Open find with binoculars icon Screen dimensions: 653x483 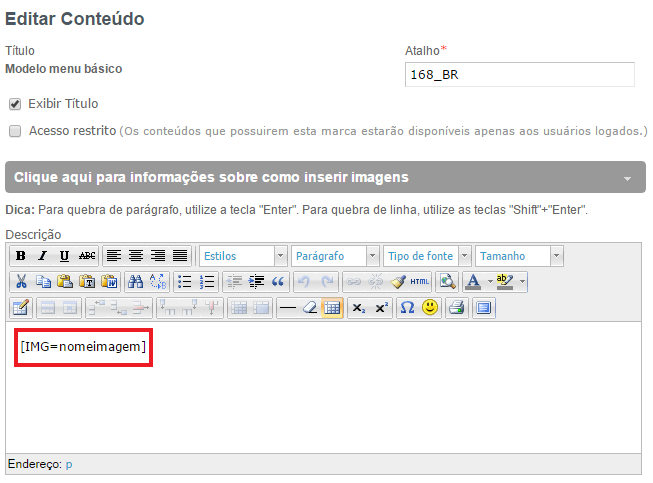point(136,282)
